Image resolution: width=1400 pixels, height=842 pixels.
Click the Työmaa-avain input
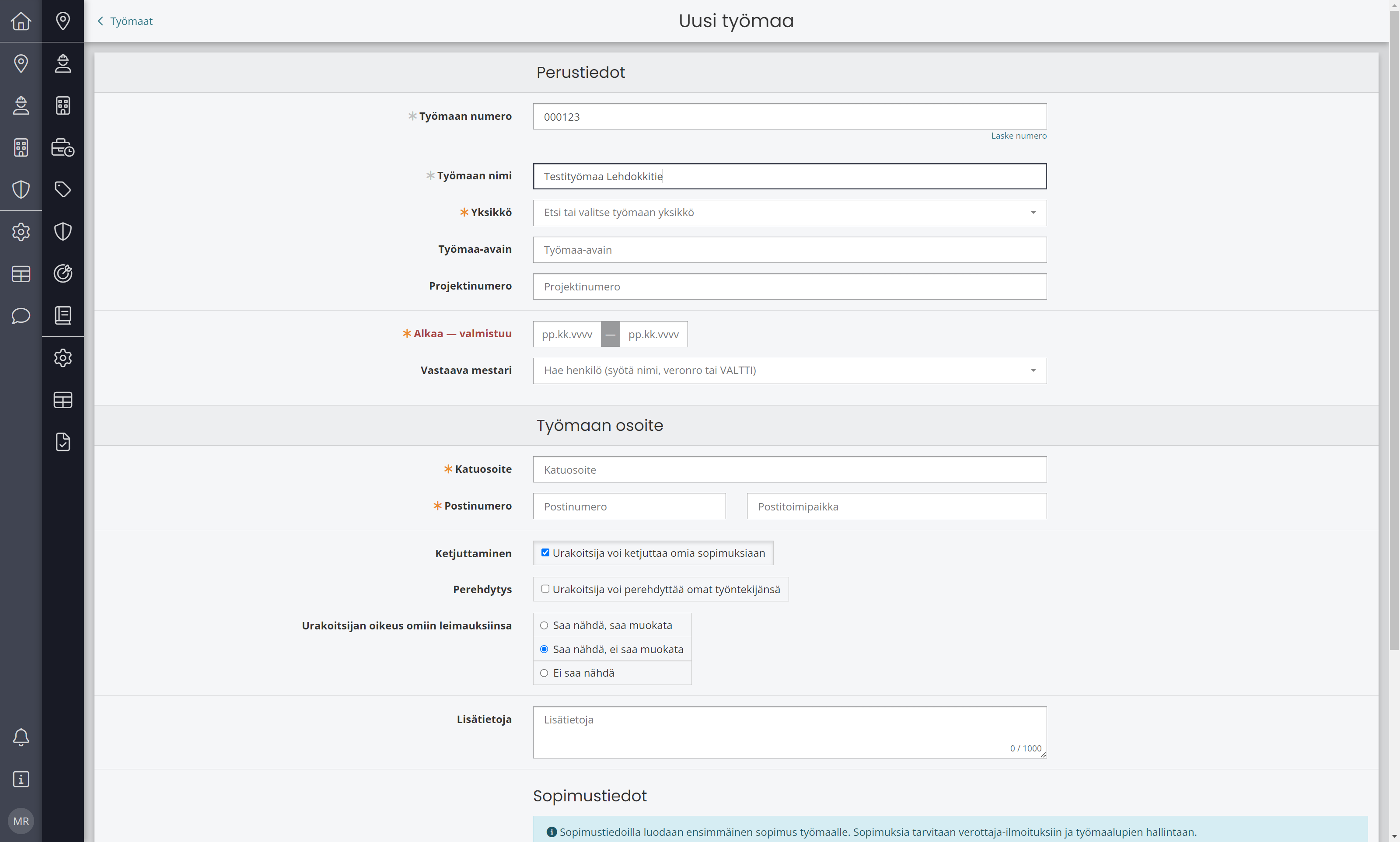[x=789, y=250]
